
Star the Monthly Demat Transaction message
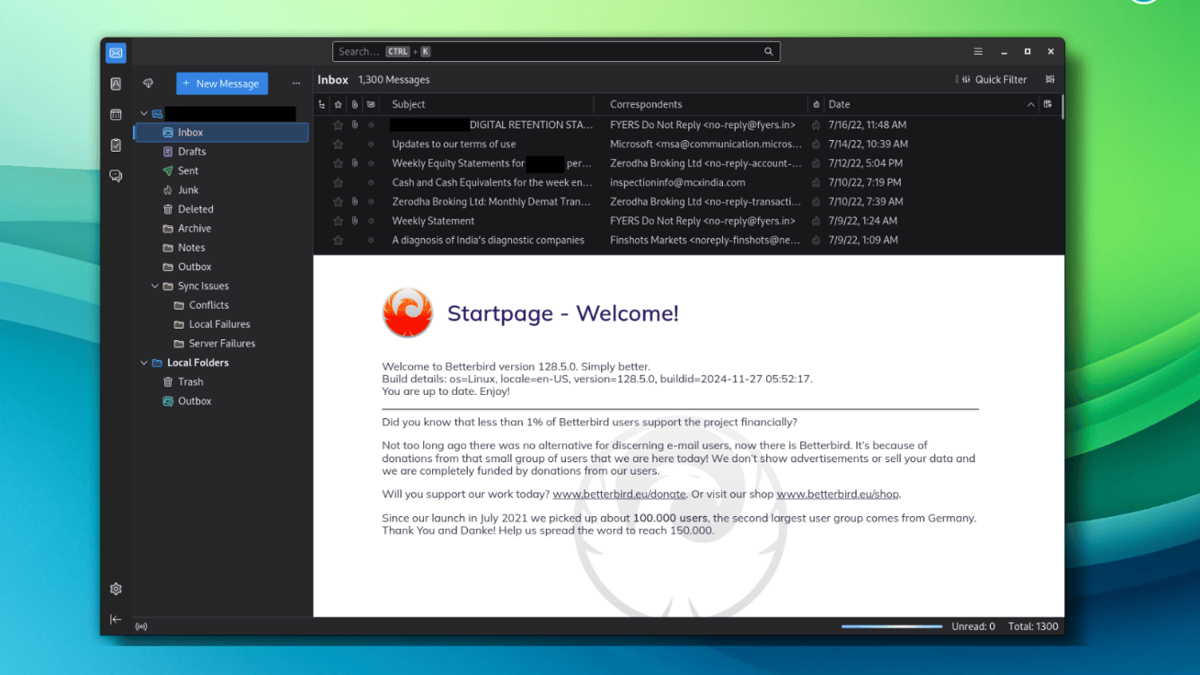(x=338, y=202)
